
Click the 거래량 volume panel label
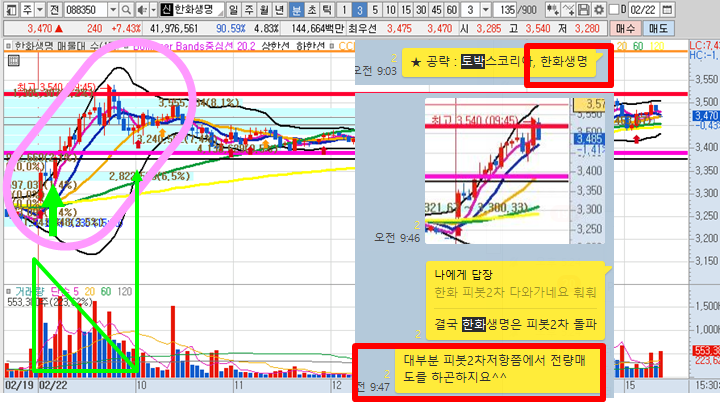coord(29,292)
